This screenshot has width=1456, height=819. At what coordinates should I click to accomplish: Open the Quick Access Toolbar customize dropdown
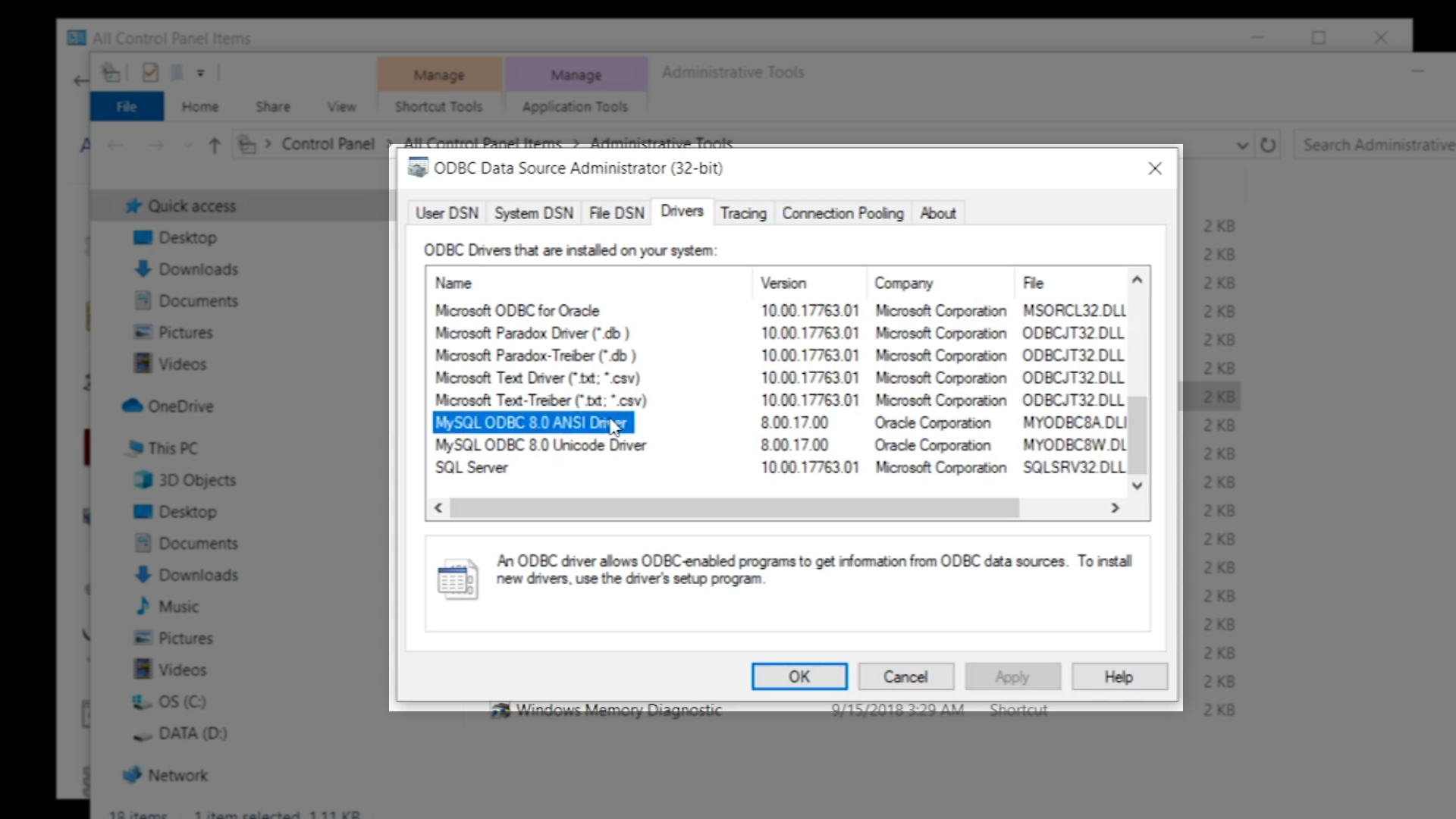201,74
